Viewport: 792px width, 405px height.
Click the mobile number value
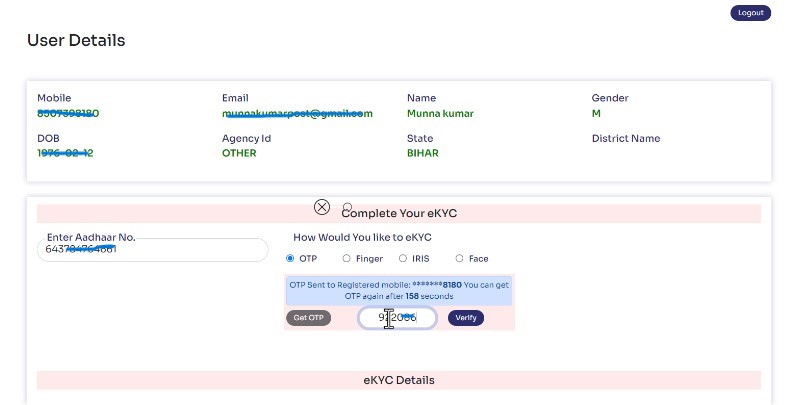click(x=68, y=114)
